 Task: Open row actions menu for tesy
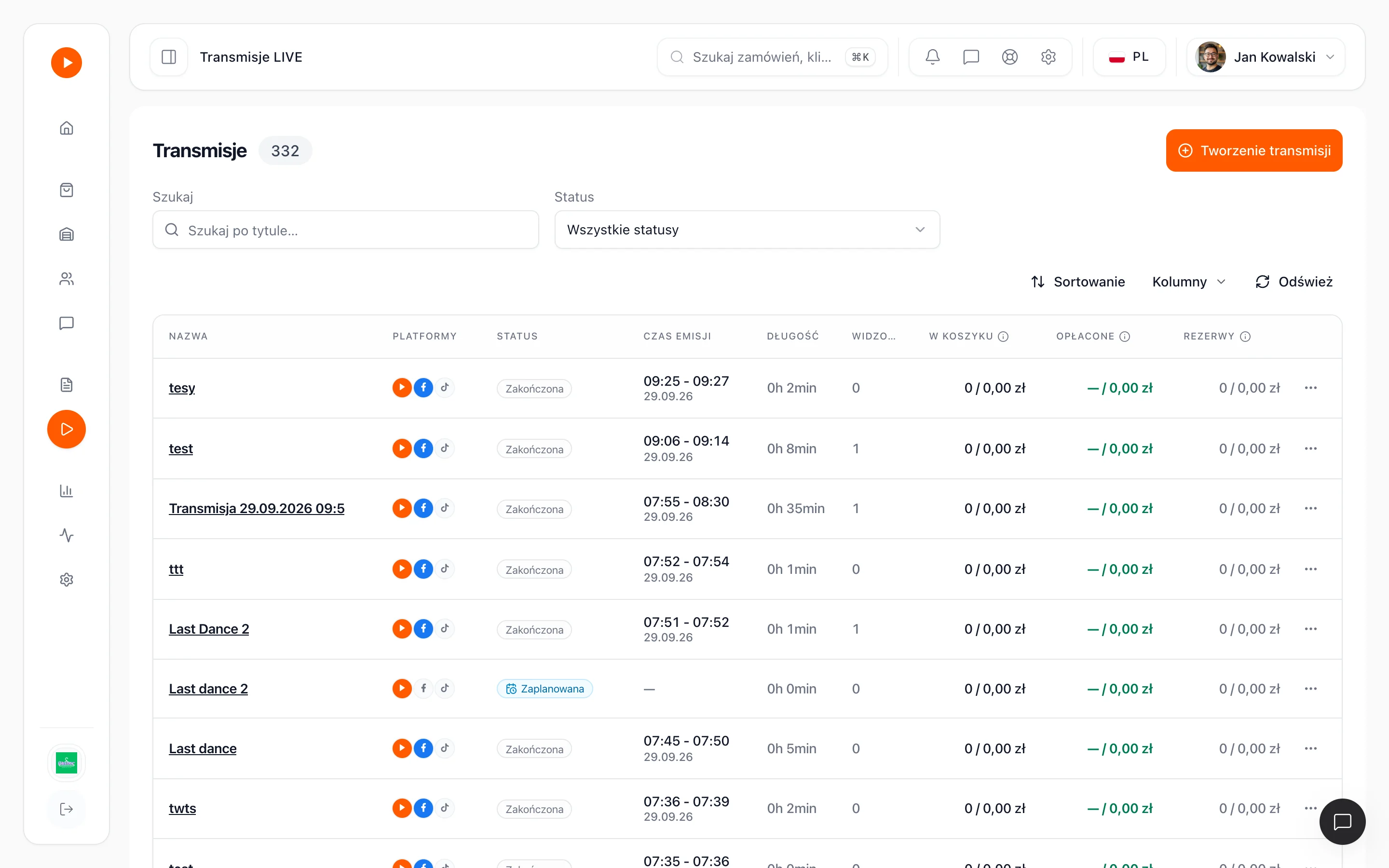(1310, 388)
